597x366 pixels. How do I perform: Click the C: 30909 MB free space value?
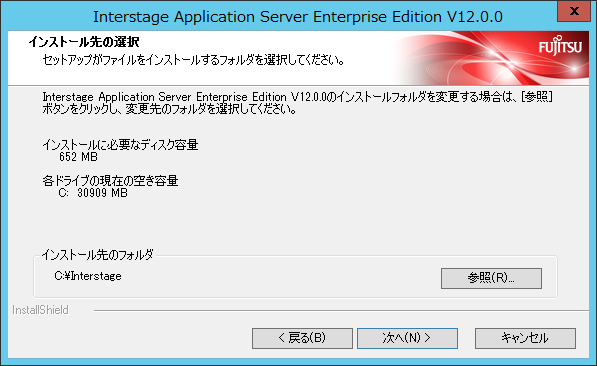click(x=93, y=193)
